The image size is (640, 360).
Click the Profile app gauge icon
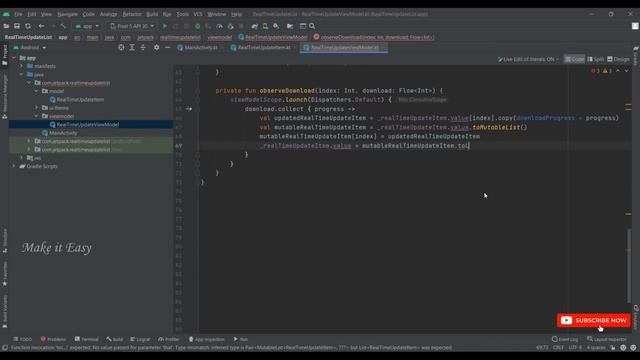pos(220,26)
